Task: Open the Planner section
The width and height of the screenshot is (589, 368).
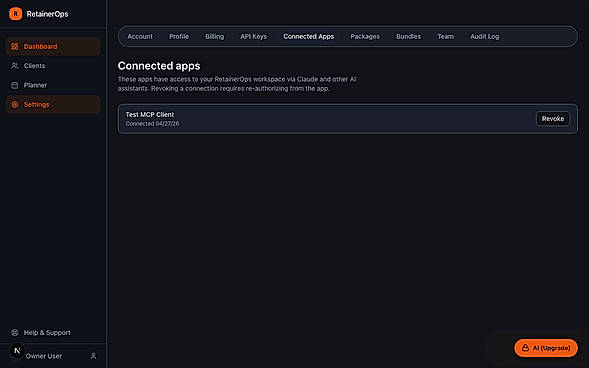Action: pyautogui.click(x=53, y=85)
